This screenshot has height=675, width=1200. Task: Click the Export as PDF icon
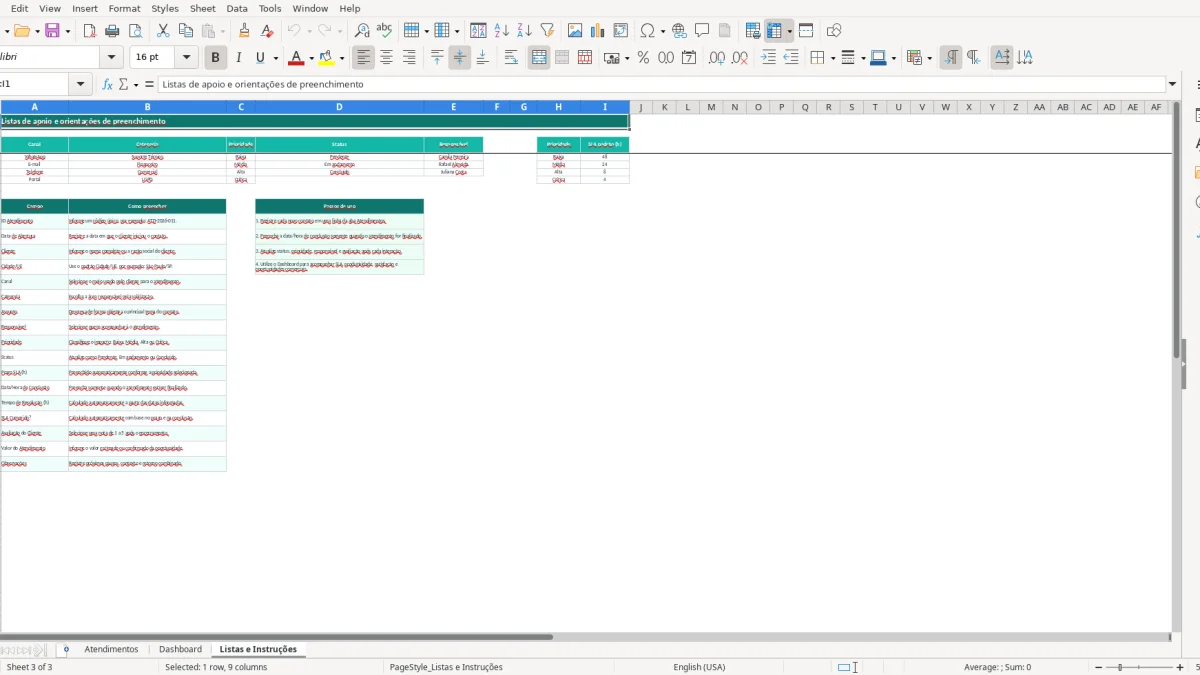(89, 31)
